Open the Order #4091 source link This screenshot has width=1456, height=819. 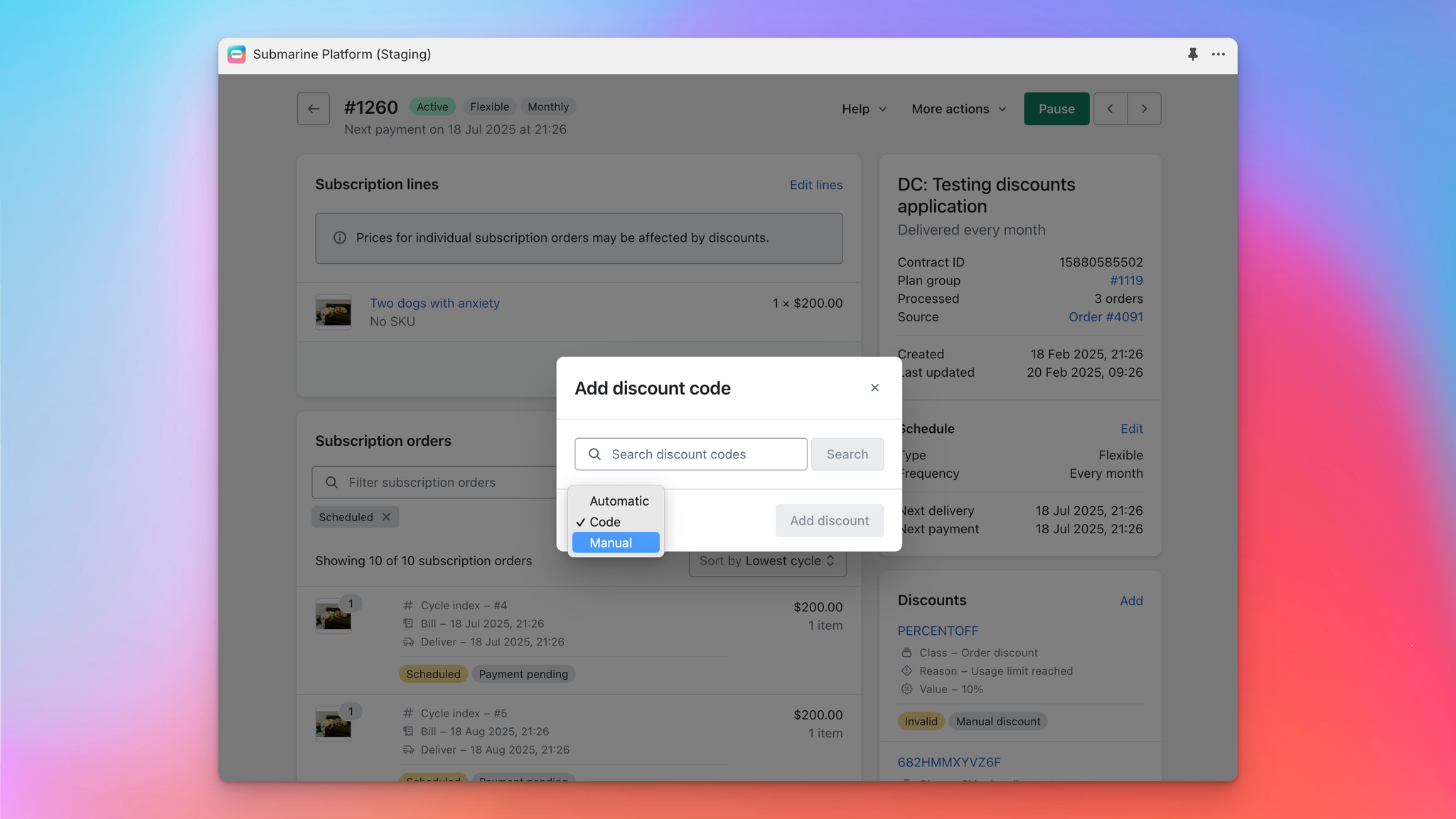(x=1105, y=317)
